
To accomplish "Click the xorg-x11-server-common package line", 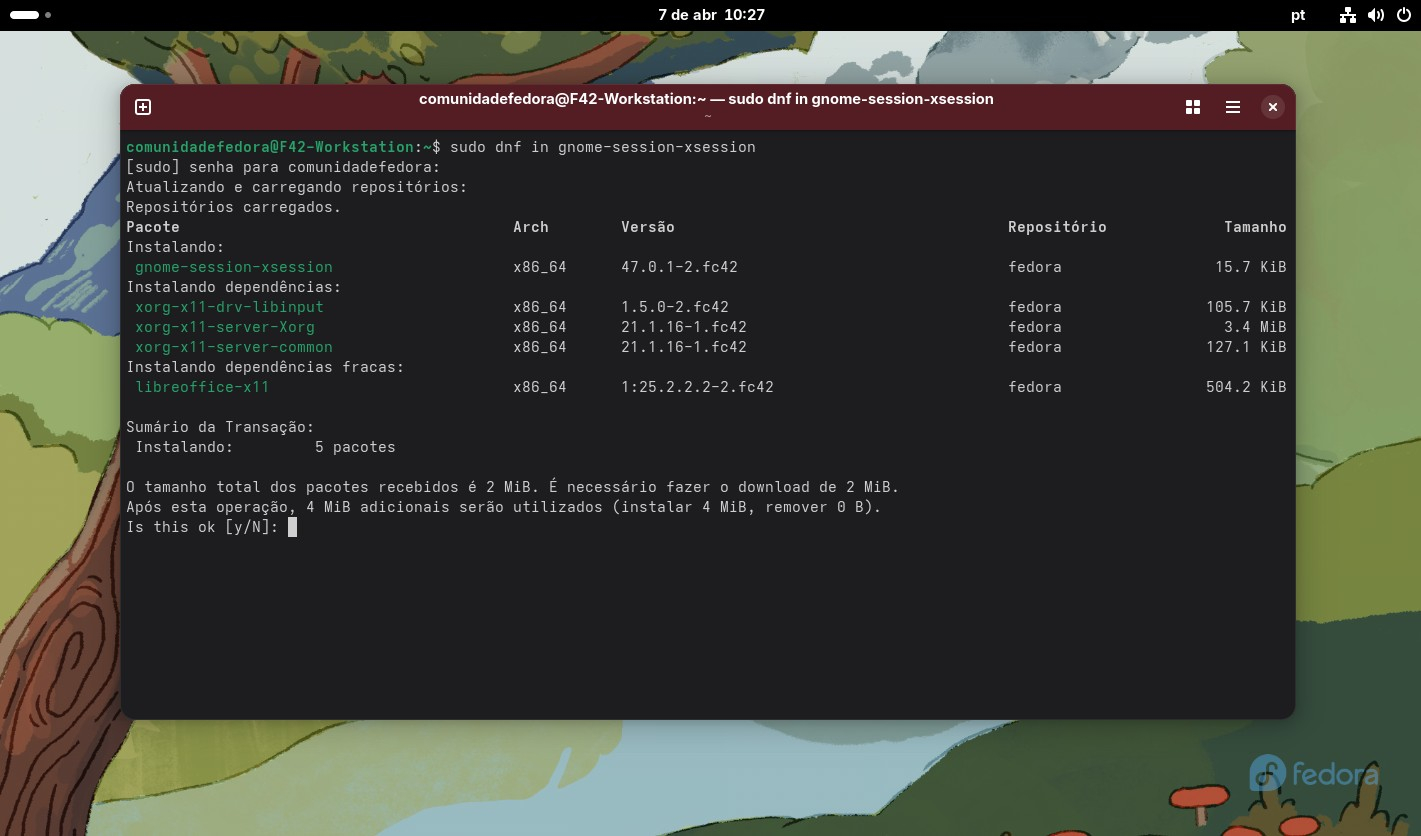I will tap(234, 347).
